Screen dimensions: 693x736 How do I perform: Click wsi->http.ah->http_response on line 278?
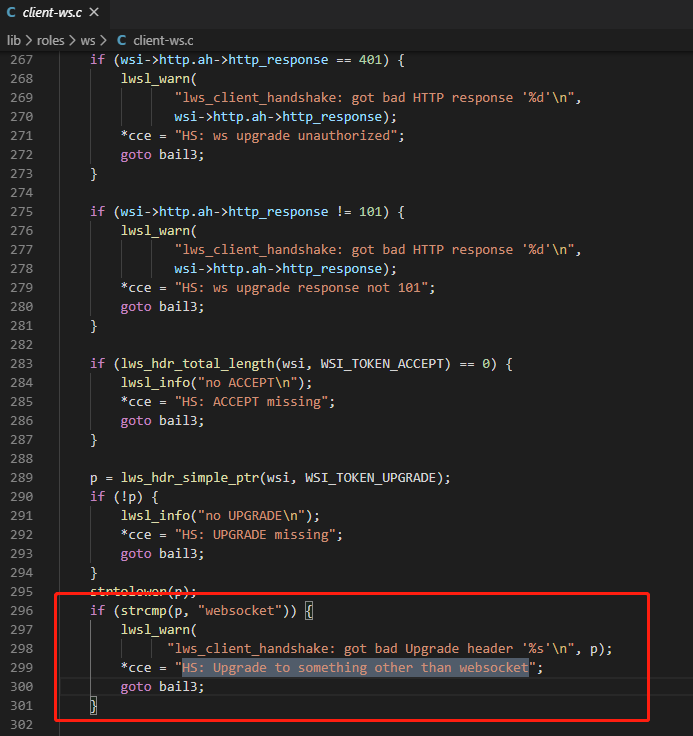click(278, 269)
